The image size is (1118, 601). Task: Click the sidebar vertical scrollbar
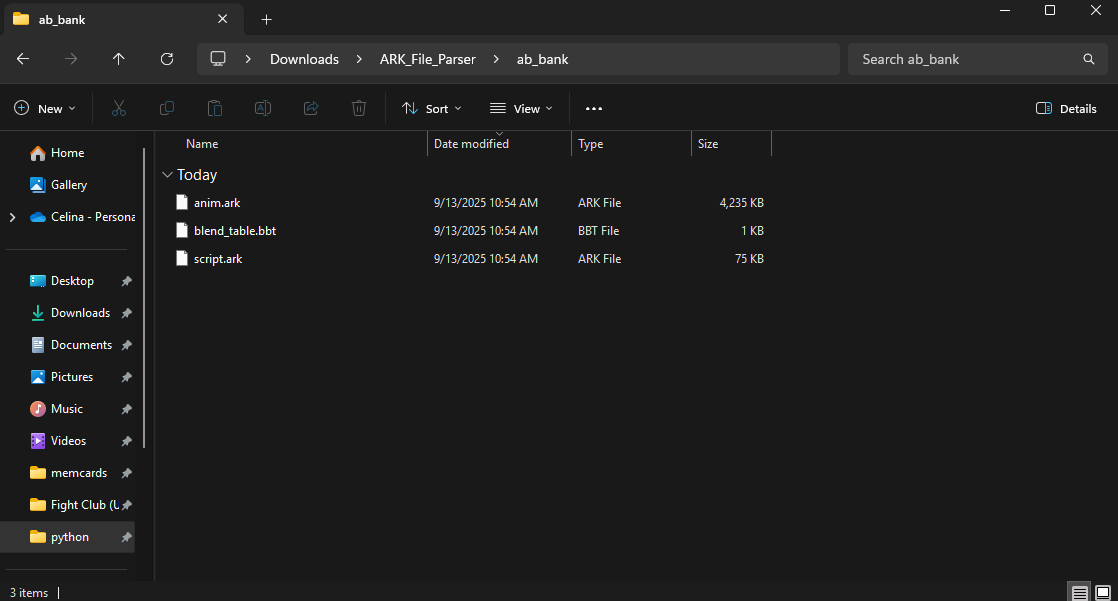tap(144, 298)
